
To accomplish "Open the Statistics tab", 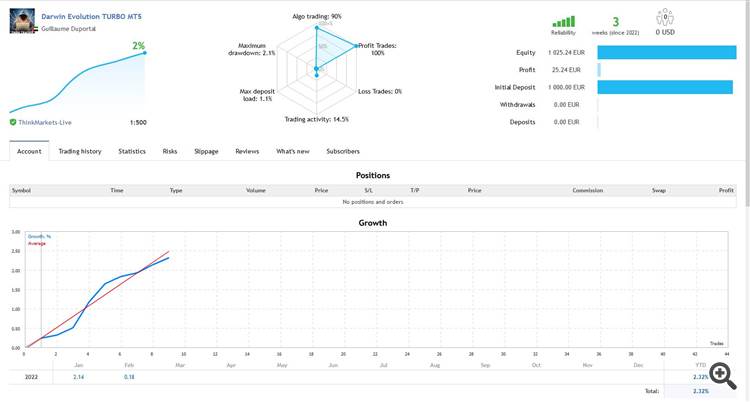I will point(132,151).
